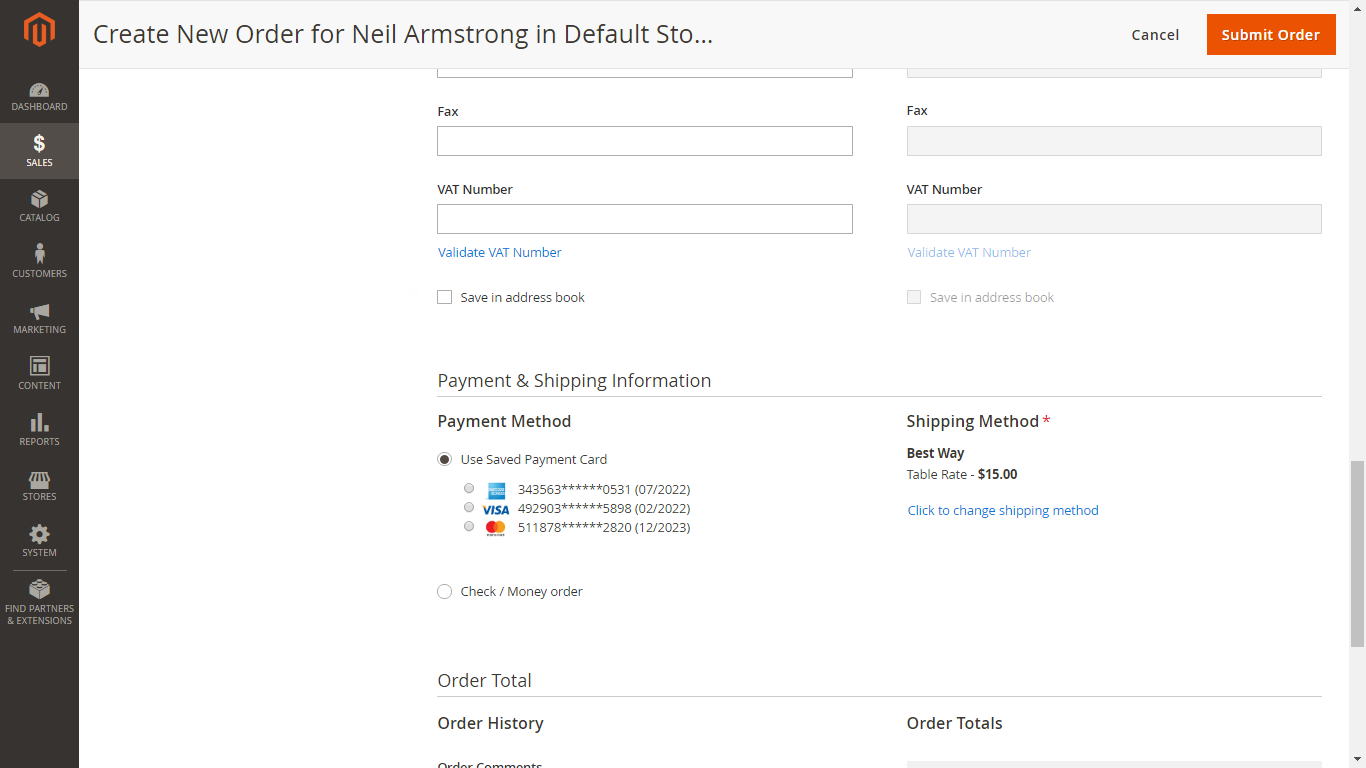Viewport: 1366px width, 768px height.
Task: Click the Magento logo icon
Action: pos(39,30)
